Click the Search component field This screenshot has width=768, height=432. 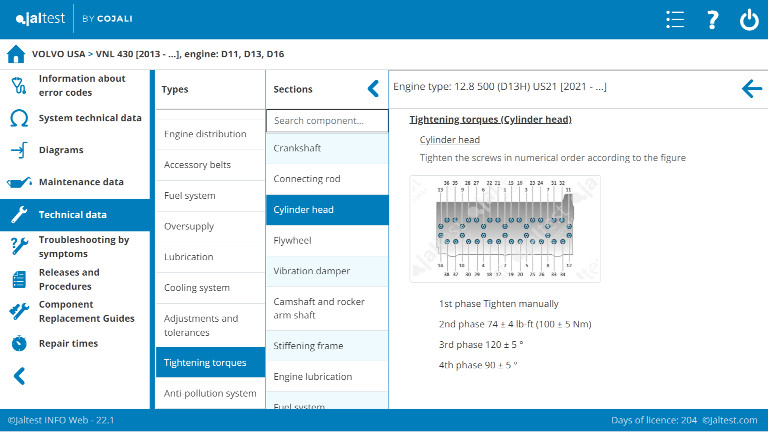point(327,121)
